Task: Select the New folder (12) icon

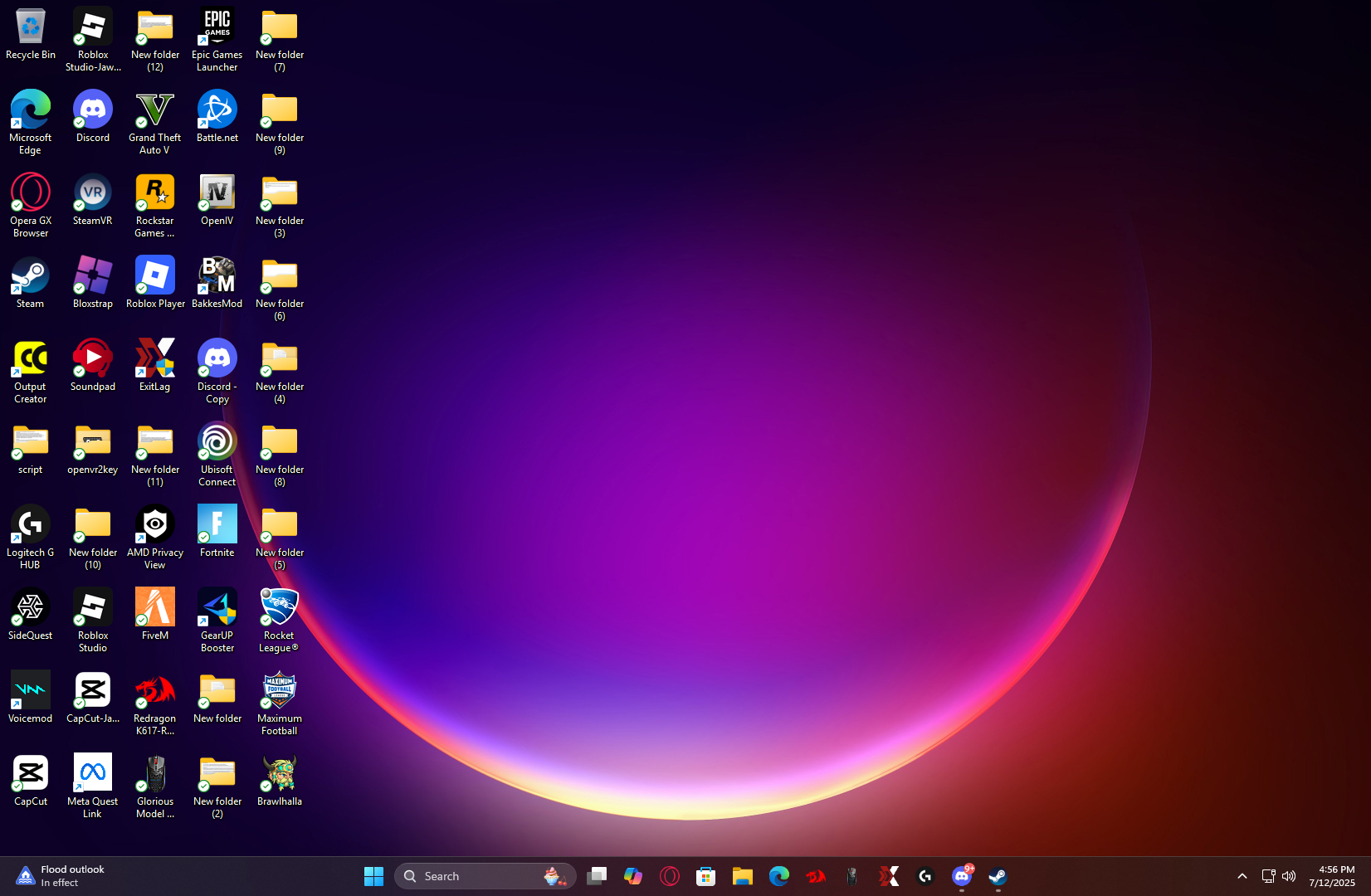Action: (x=155, y=40)
